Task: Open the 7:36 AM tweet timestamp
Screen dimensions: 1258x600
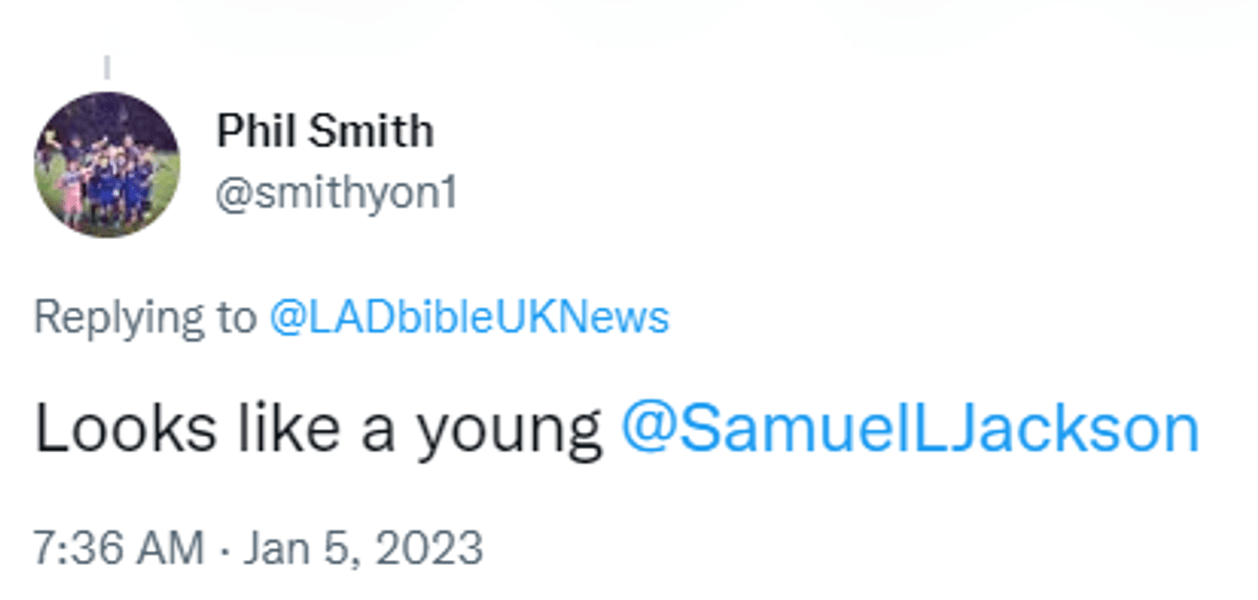Action: (x=118, y=548)
